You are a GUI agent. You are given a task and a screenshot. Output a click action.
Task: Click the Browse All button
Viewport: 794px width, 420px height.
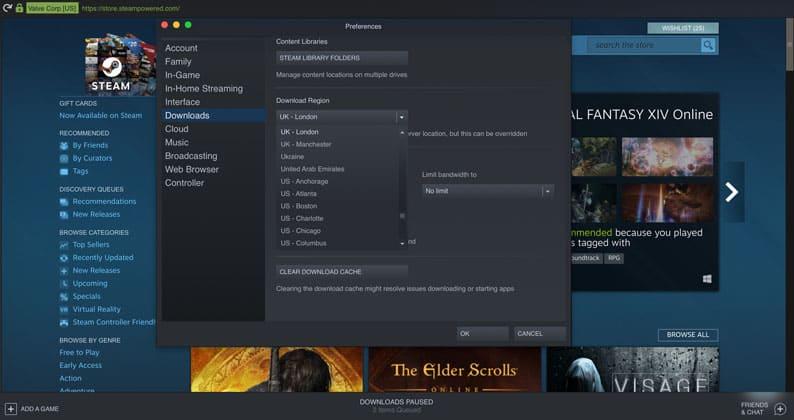[x=688, y=335]
